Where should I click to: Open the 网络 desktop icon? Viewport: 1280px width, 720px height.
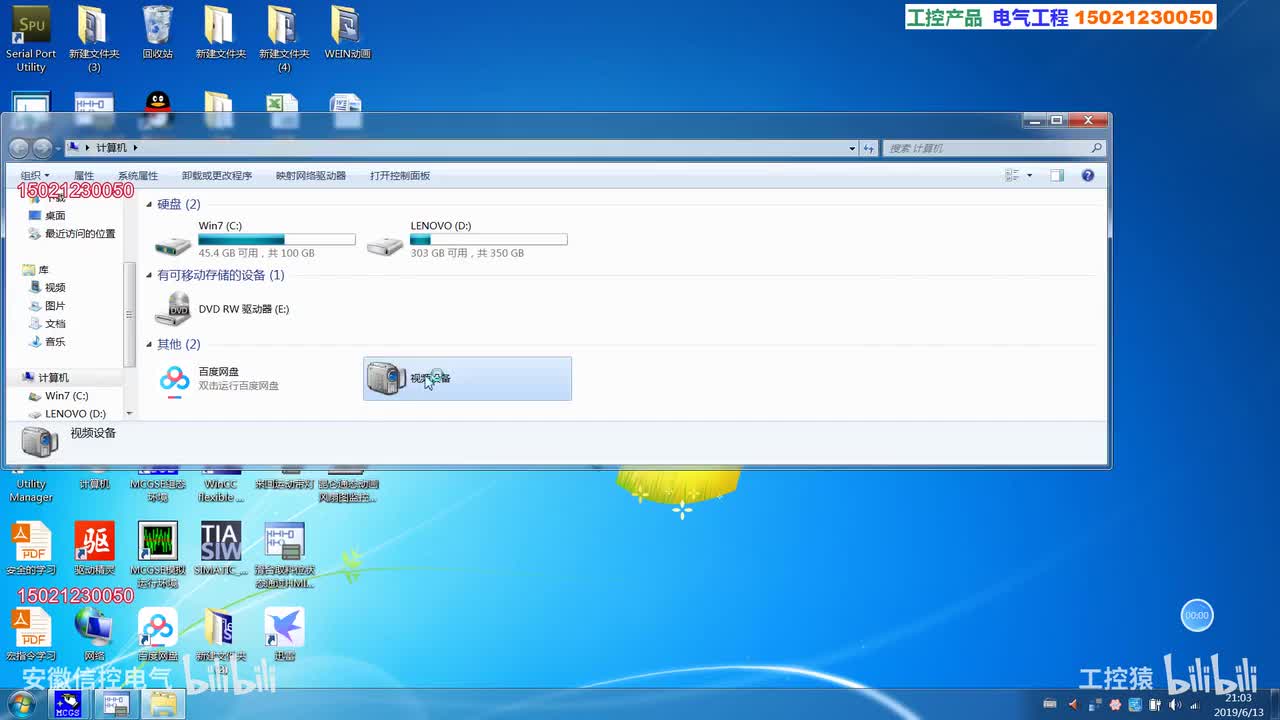(94, 634)
